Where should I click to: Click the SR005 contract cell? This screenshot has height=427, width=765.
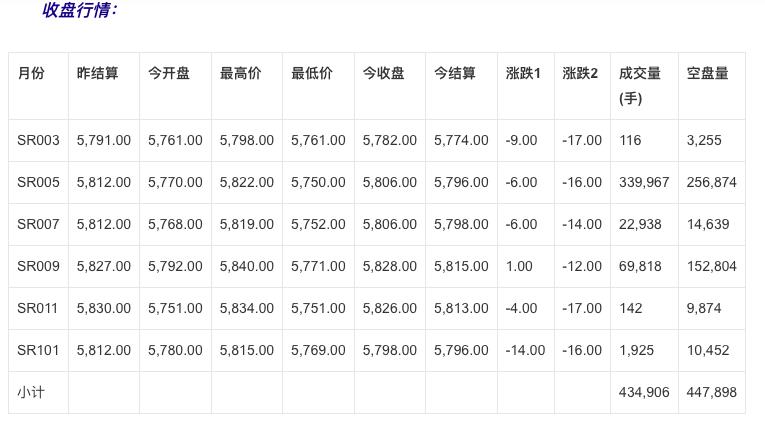(x=38, y=183)
